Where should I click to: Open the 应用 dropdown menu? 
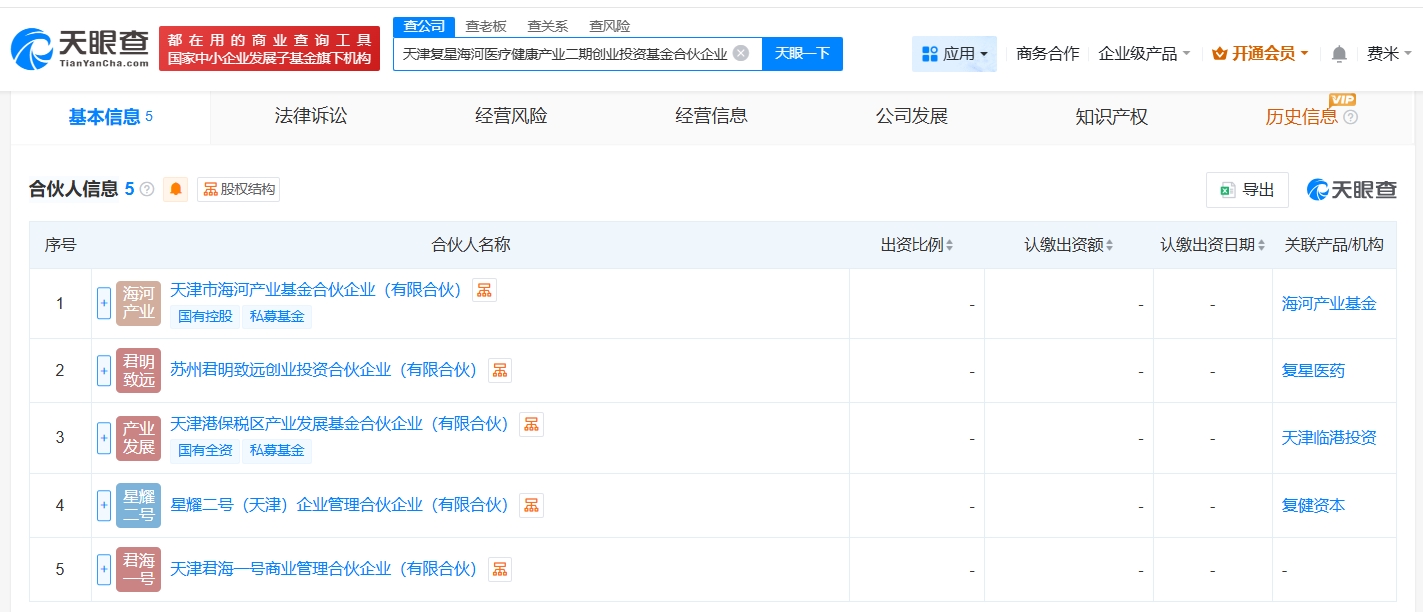point(954,54)
